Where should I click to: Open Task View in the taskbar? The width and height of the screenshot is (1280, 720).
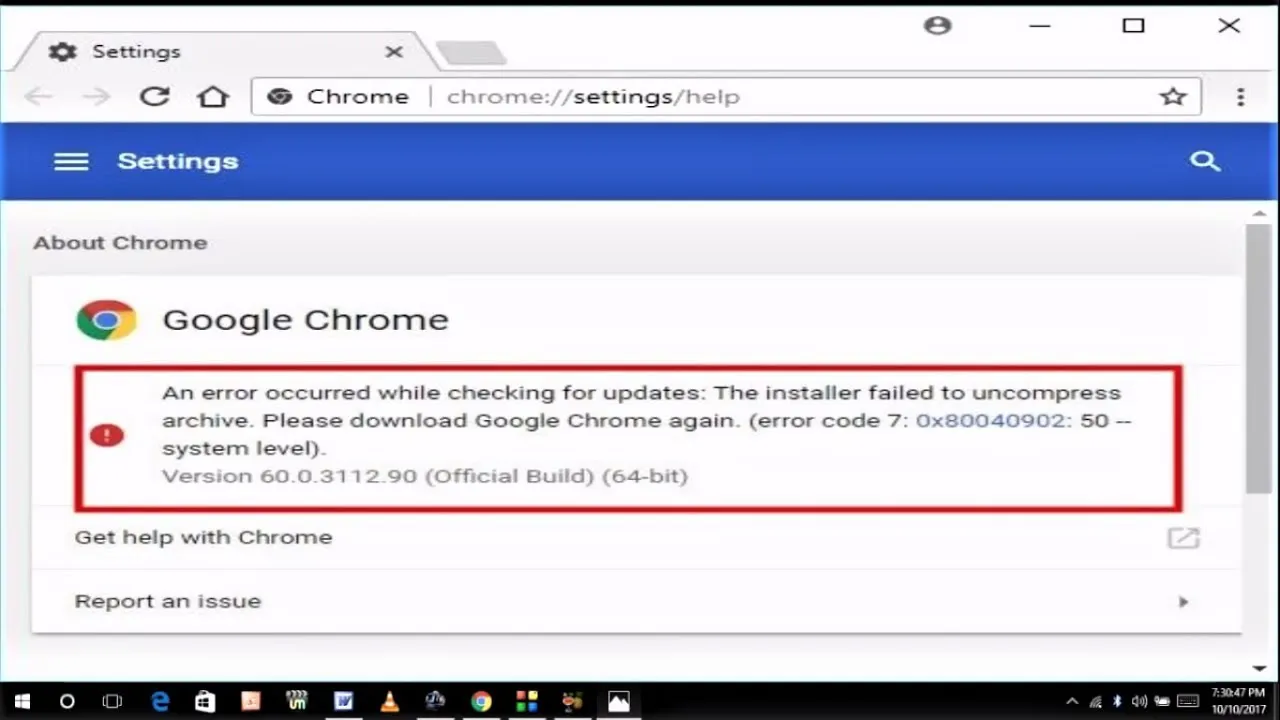113,702
